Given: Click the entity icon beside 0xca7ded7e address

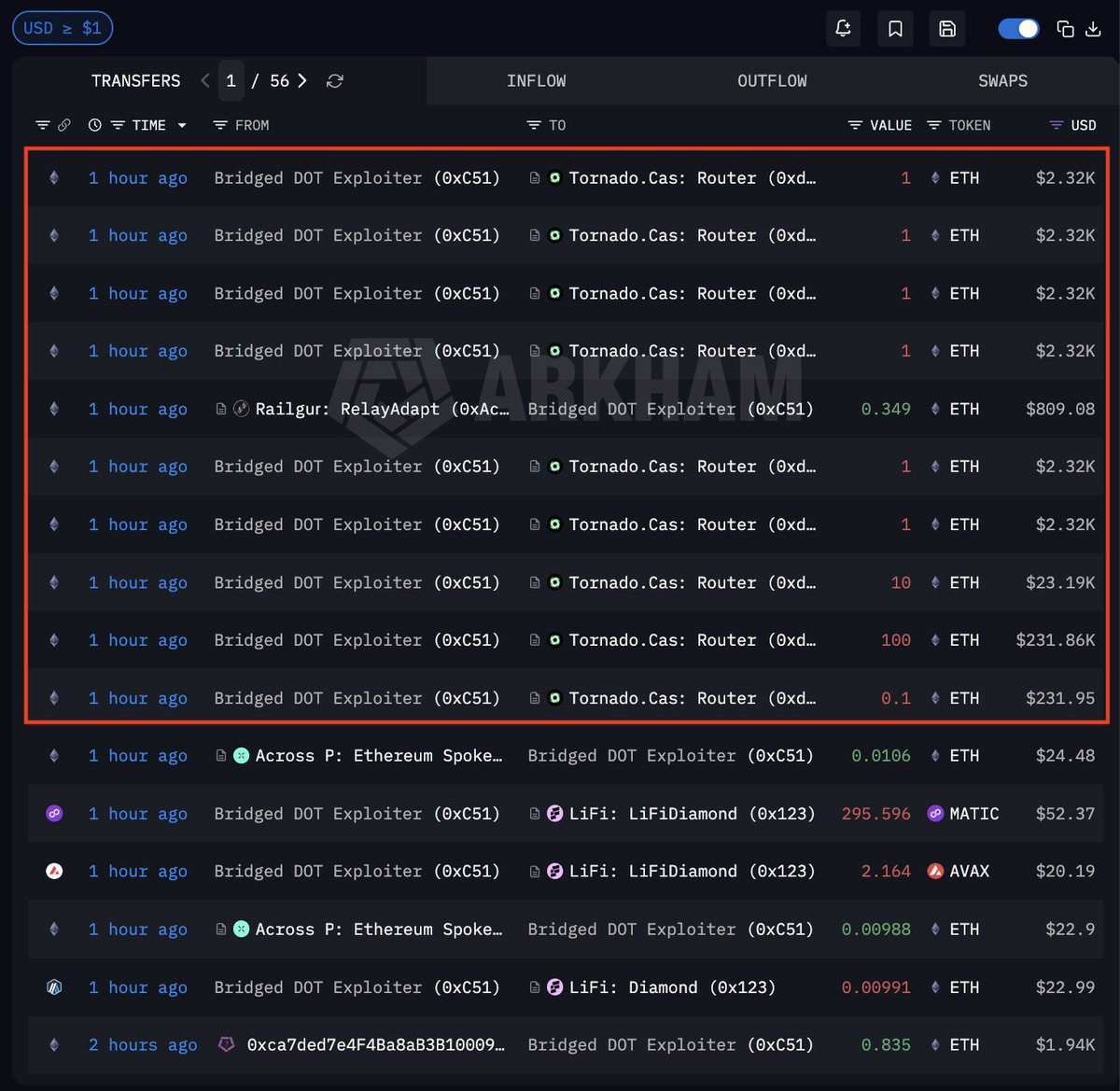Looking at the screenshot, I should 226,1045.
